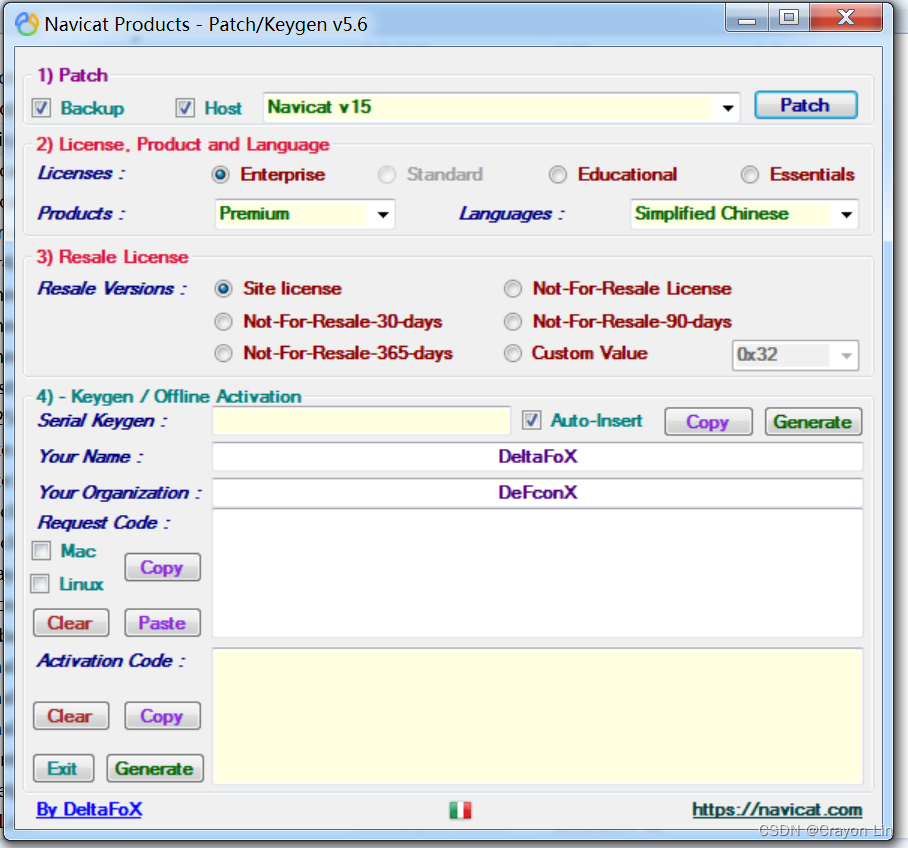Clear the activation code

[x=71, y=717]
